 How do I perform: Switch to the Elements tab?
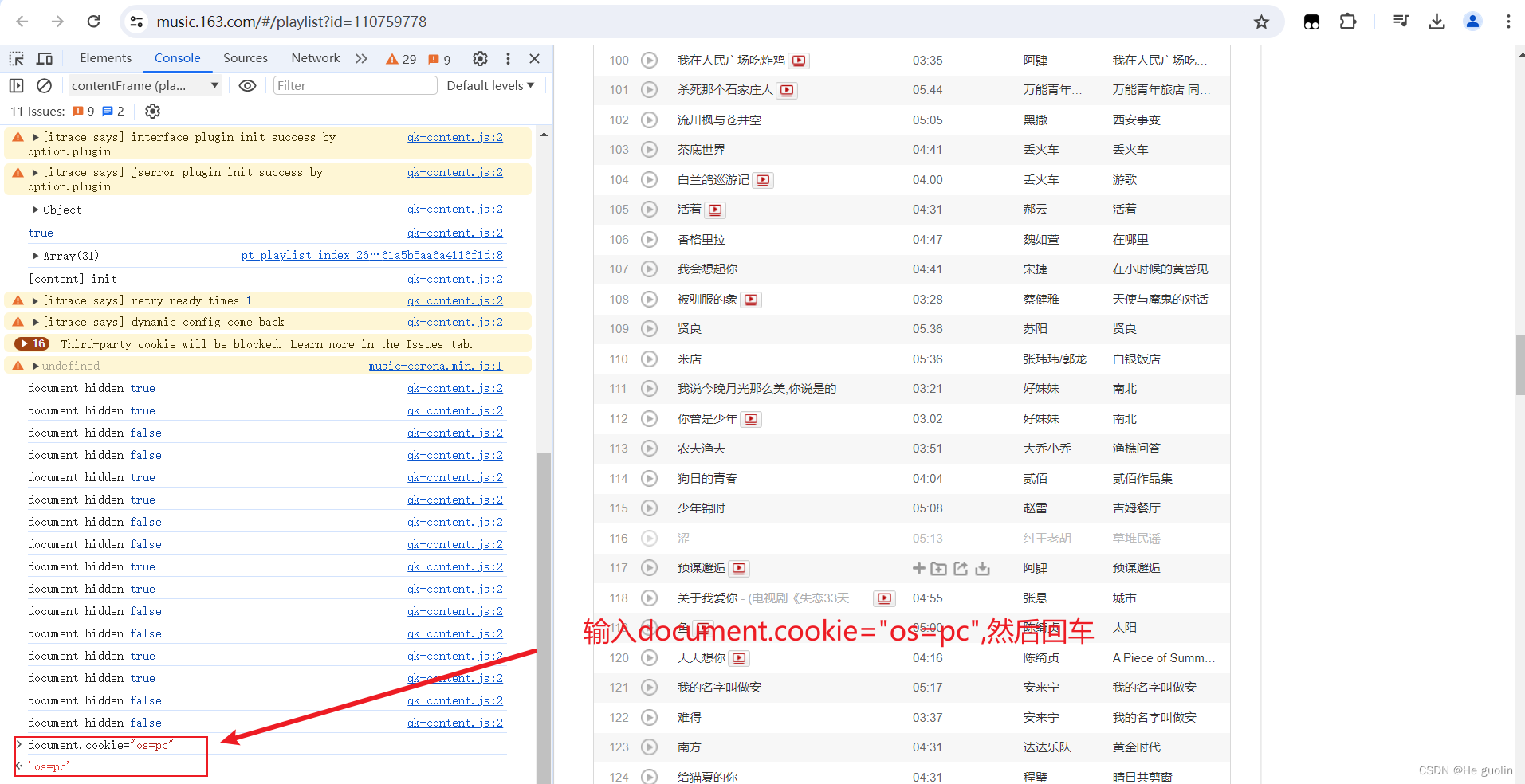pos(105,58)
